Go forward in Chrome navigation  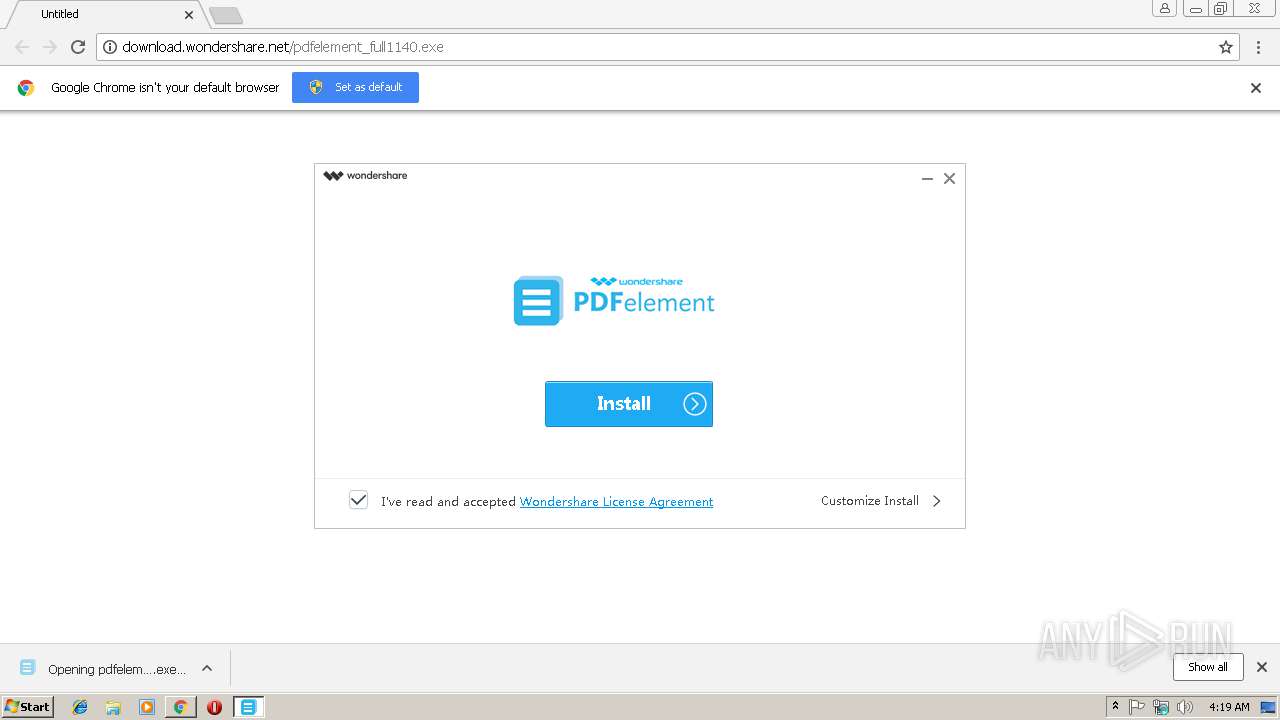(x=50, y=47)
